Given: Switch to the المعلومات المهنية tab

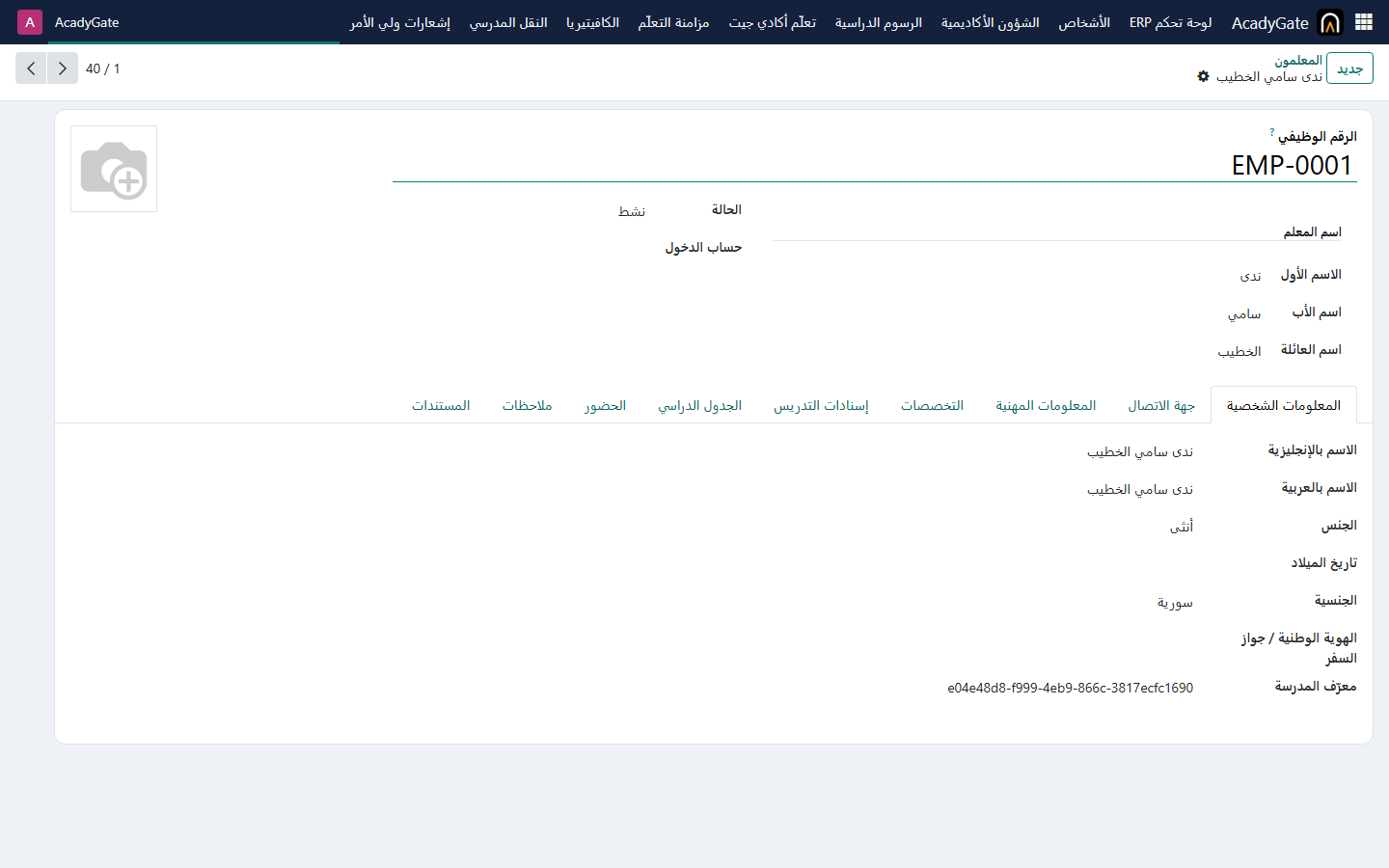Looking at the screenshot, I should (x=1046, y=405).
